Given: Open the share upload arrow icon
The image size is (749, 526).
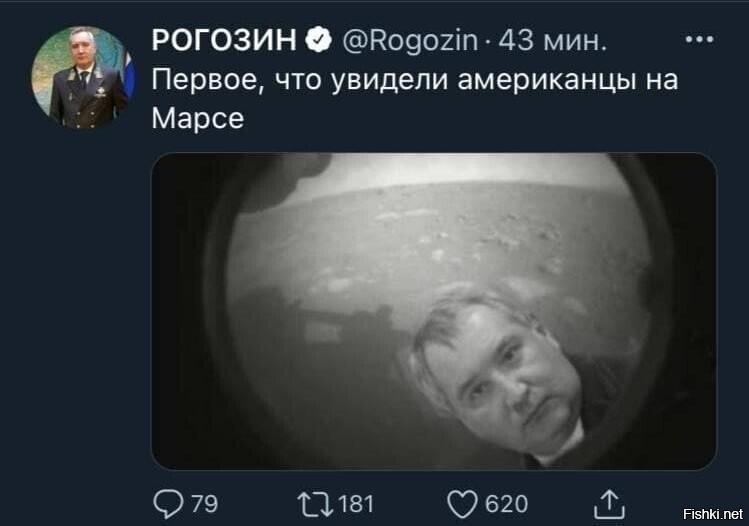Looking at the screenshot, I should (x=609, y=504).
